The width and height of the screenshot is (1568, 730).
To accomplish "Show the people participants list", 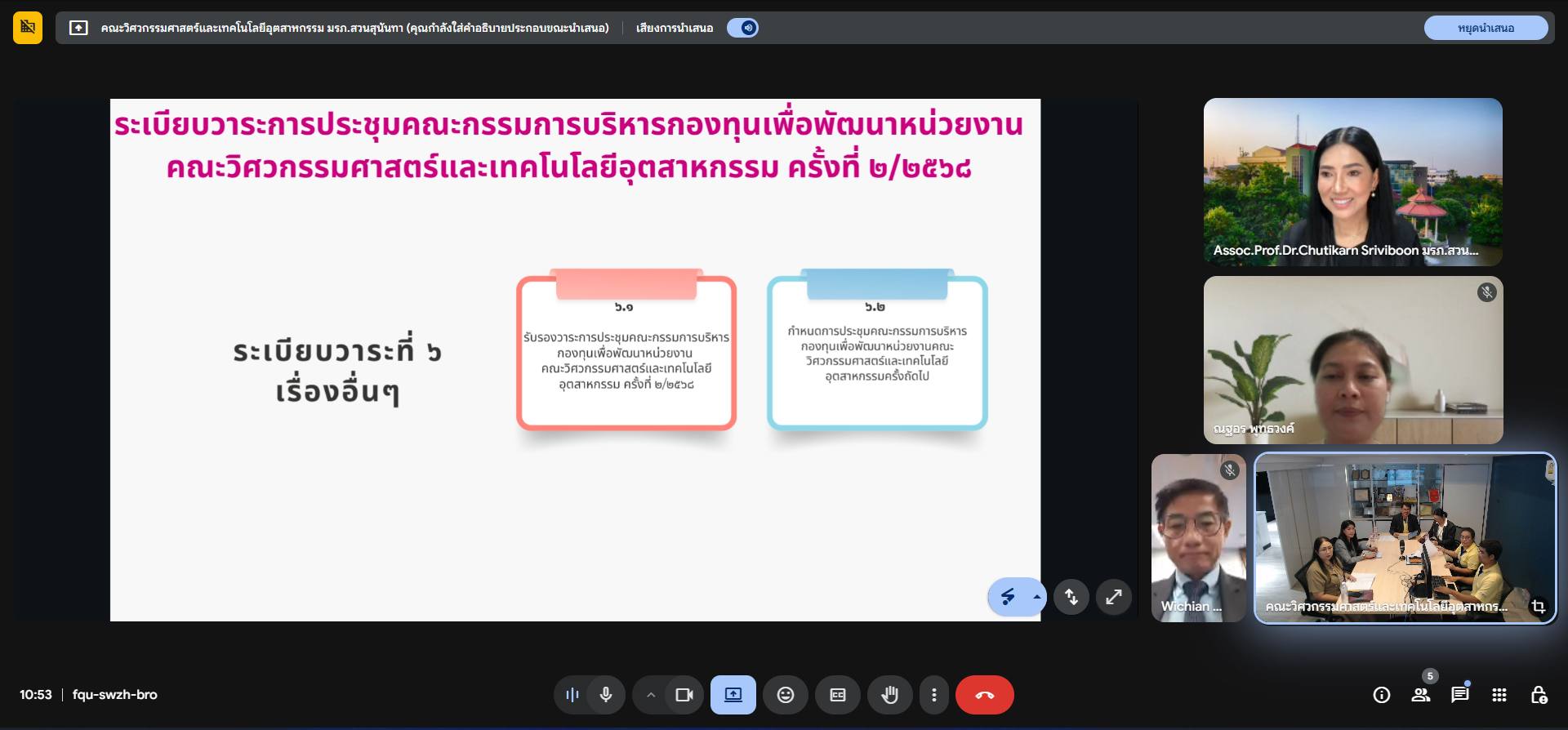I will [1420, 695].
